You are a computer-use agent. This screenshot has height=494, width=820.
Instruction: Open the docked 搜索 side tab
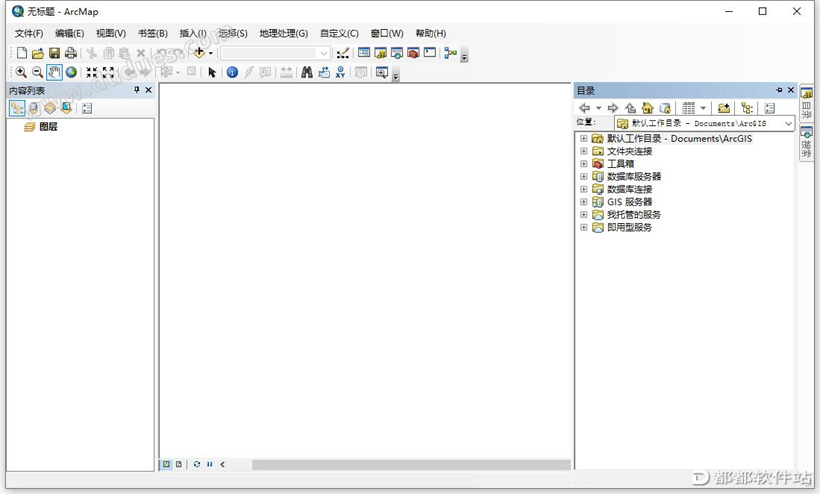[806, 143]
